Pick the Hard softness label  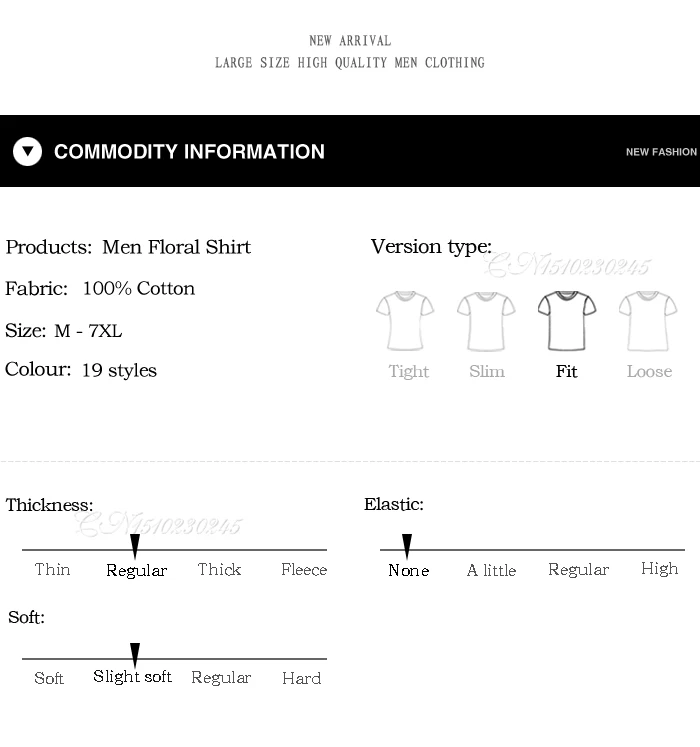(x=302, y=678)
